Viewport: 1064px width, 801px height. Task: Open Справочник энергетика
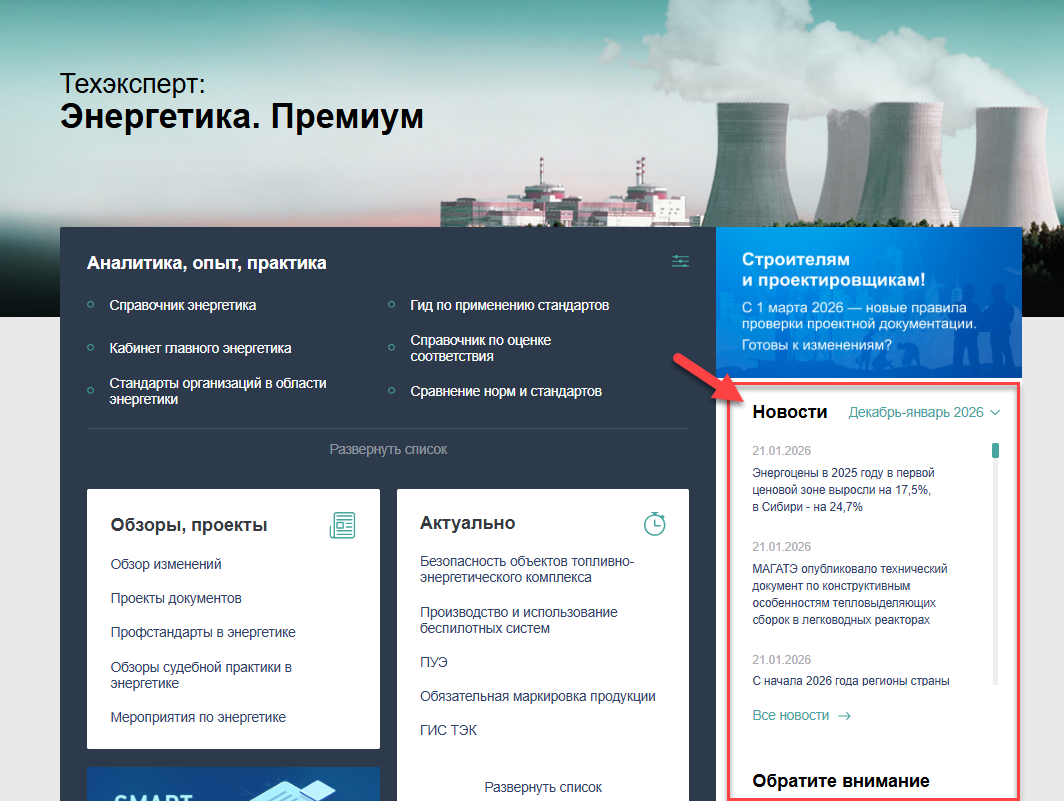182,305
